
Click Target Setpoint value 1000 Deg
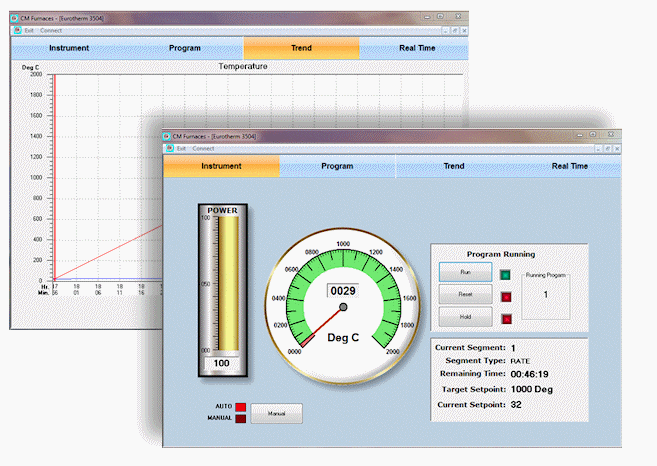pyautogui.click(x=532, y=389)
